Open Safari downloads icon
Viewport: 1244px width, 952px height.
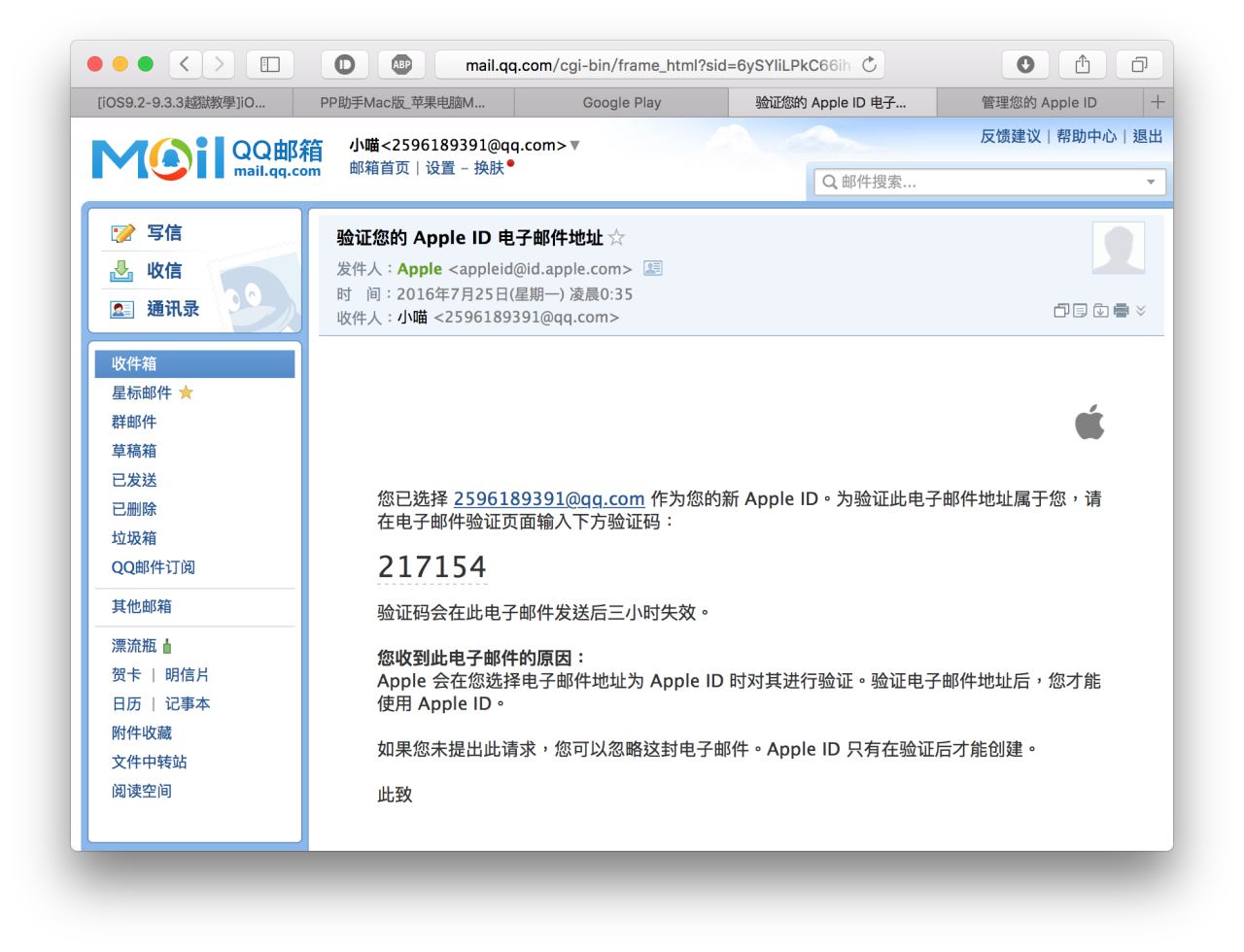coord(1025,65)
